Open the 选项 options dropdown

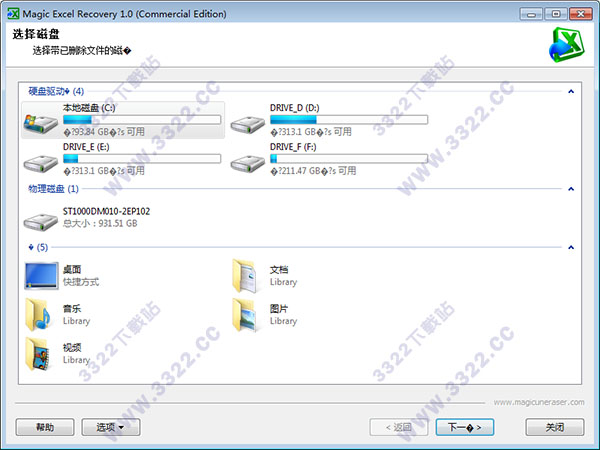pyautogui.click(x=111, y=427)
